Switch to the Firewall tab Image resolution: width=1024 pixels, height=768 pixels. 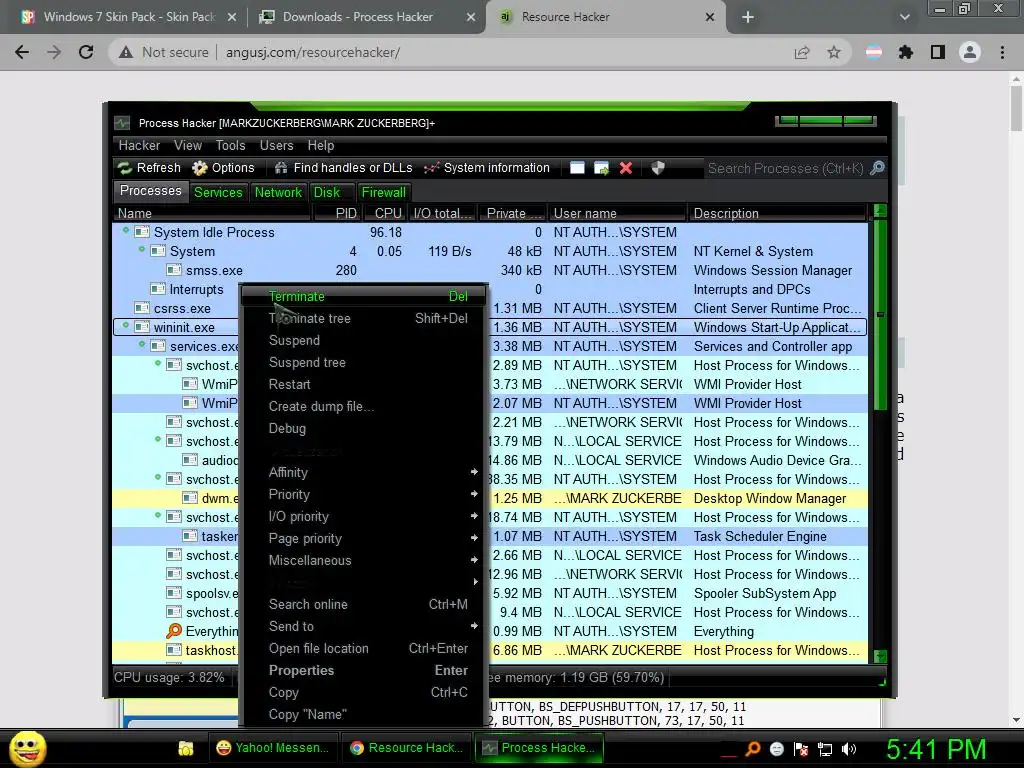384,192
